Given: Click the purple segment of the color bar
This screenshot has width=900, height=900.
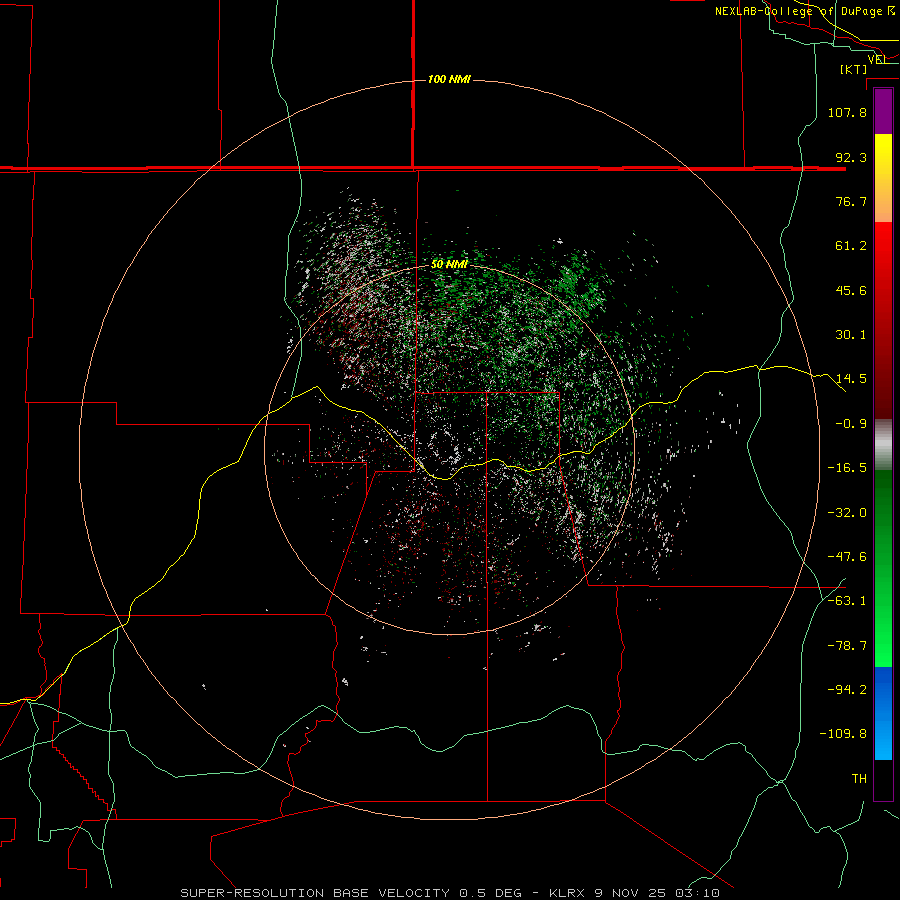Looking at the screenshot, I should pyautogui.click(x=883, y=112).
